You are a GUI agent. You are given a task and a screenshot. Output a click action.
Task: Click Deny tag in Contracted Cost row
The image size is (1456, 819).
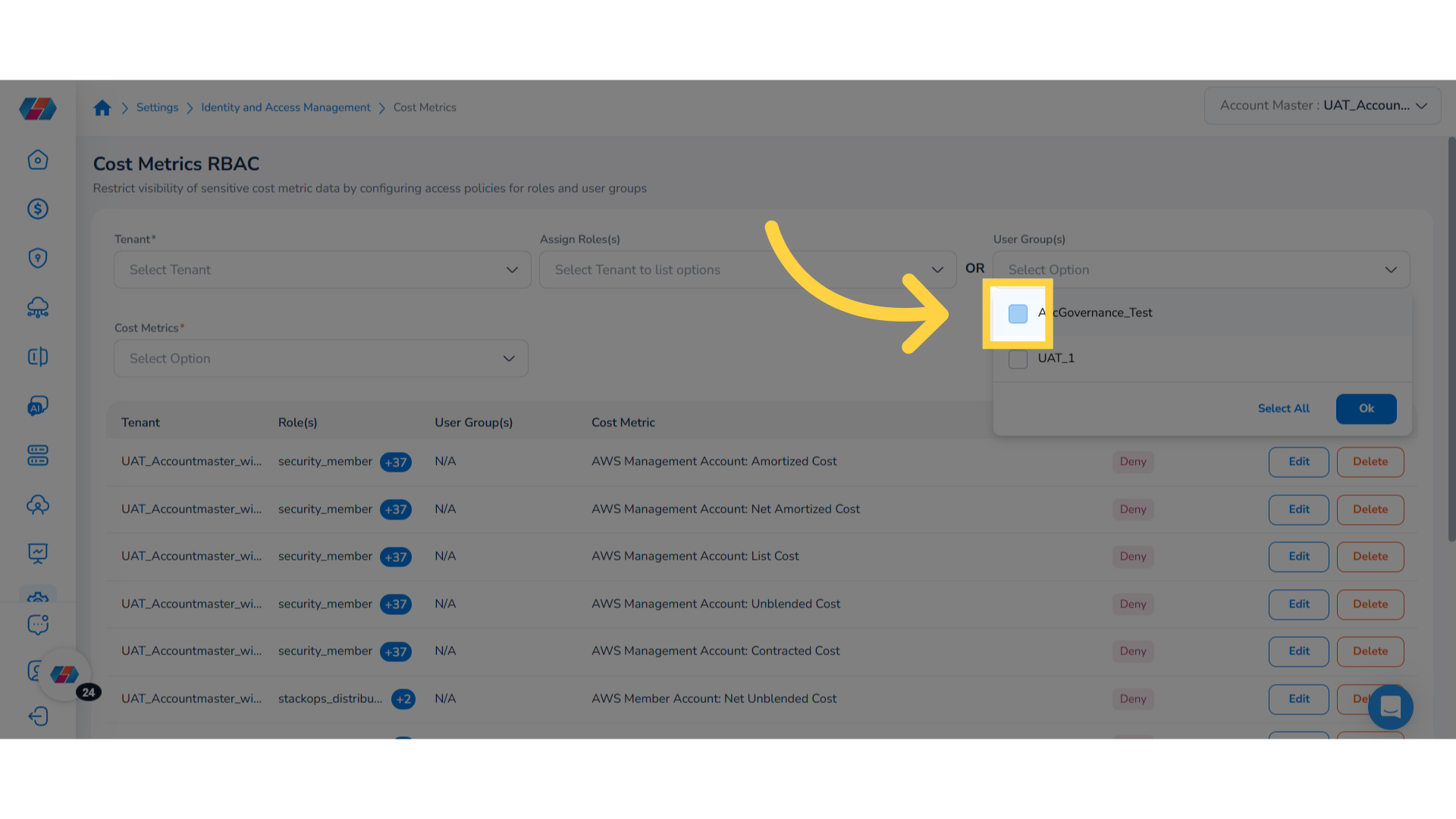(1132, 651)
